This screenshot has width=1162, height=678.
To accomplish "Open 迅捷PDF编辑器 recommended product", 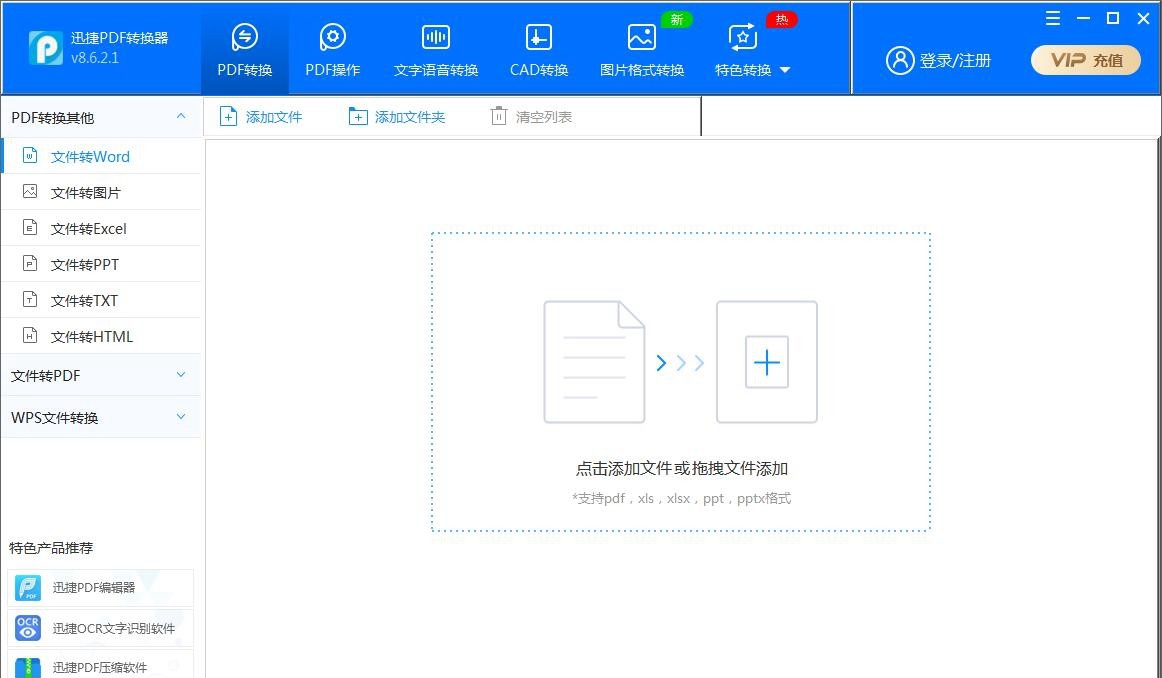I will [101, 588].
